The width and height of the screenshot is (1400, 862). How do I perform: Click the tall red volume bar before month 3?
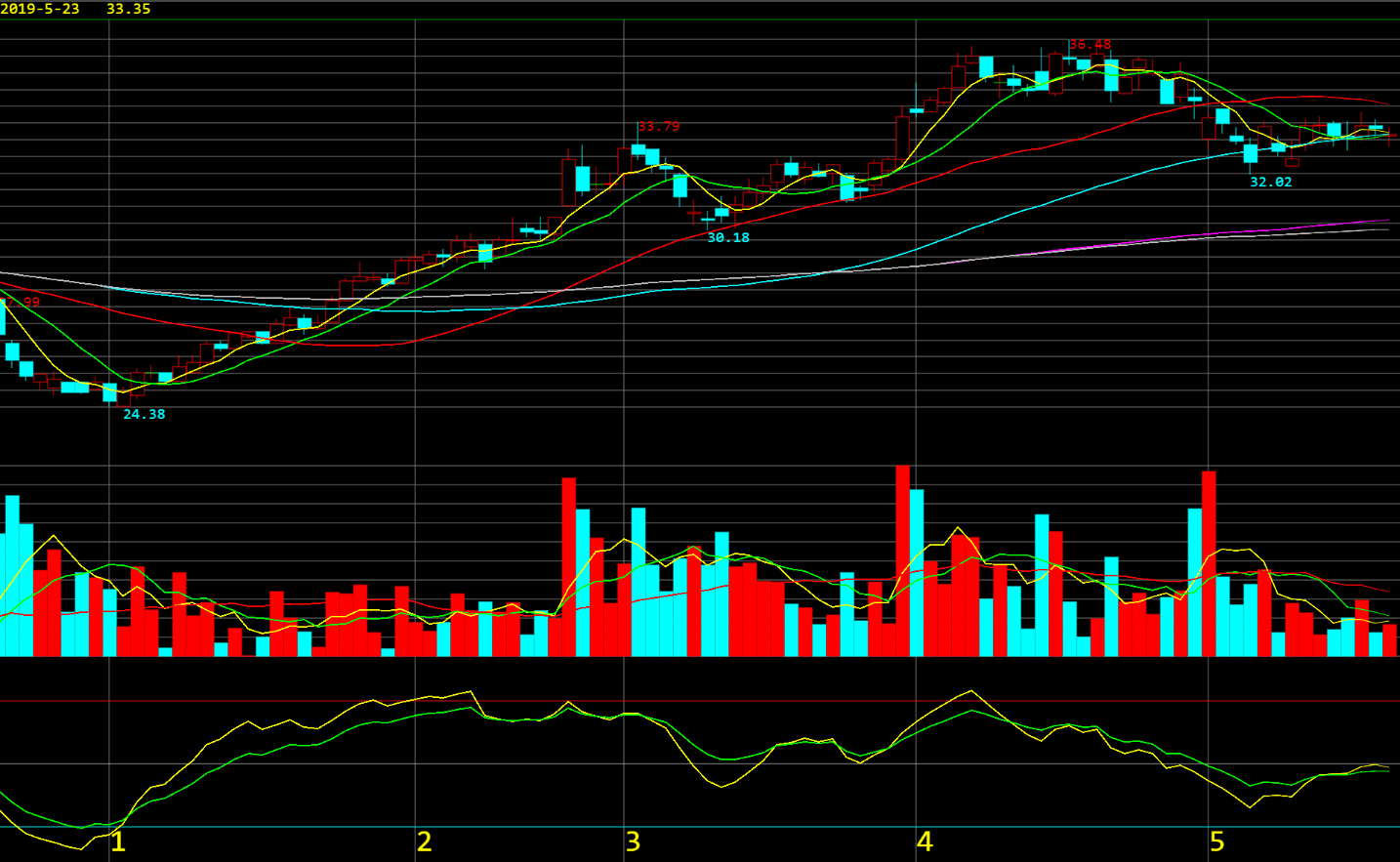(x=569, y=567)
